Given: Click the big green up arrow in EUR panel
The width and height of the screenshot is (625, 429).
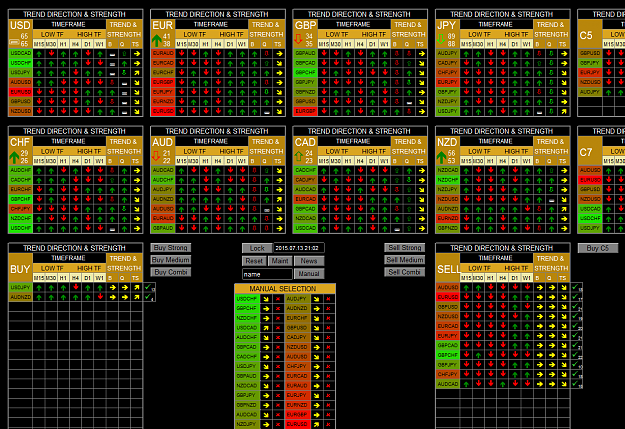Looking at the screenshot, I should pyautogui.click(x=156, y=40).
